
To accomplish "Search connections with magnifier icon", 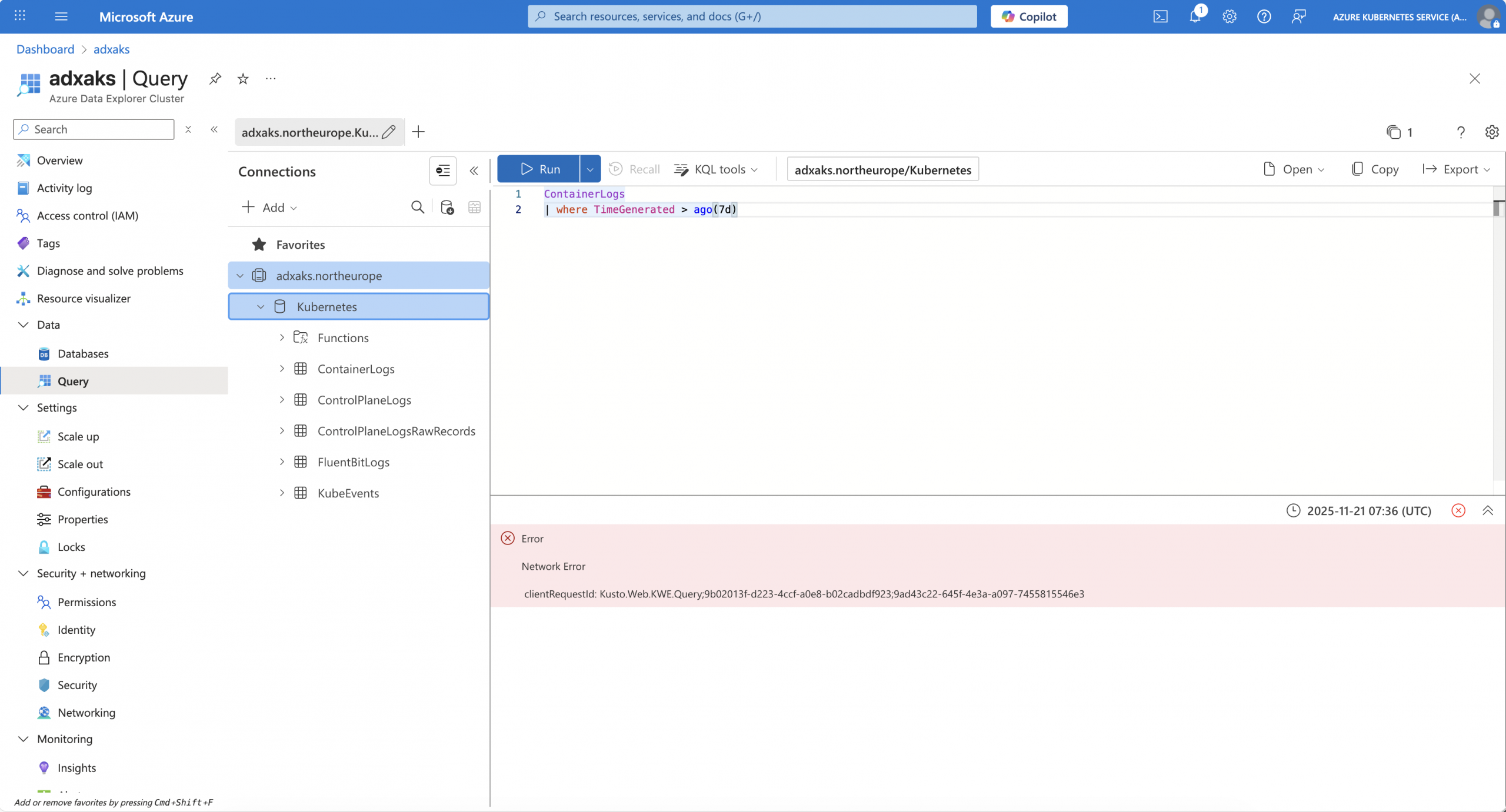I will click(x=417, y=207).
